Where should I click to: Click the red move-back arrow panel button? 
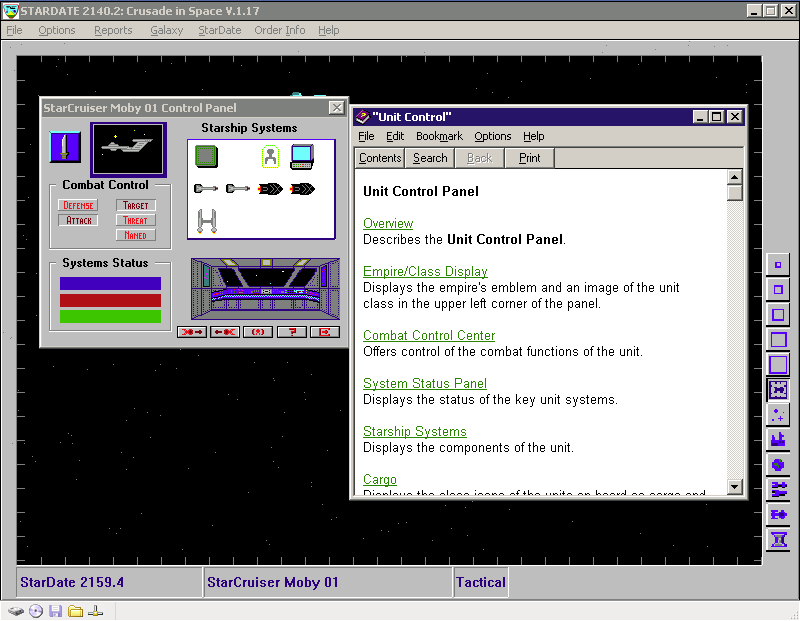[x=225, y=332]
